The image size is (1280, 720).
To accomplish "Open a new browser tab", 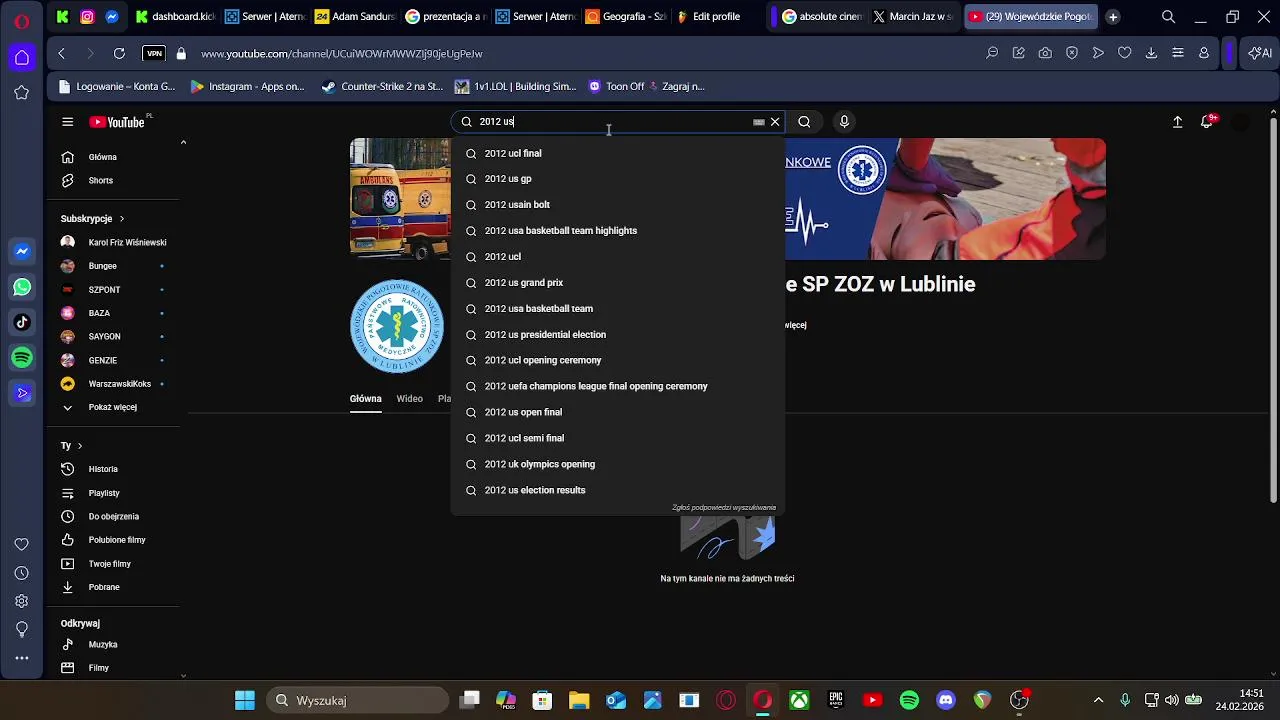I will 1113,16.
